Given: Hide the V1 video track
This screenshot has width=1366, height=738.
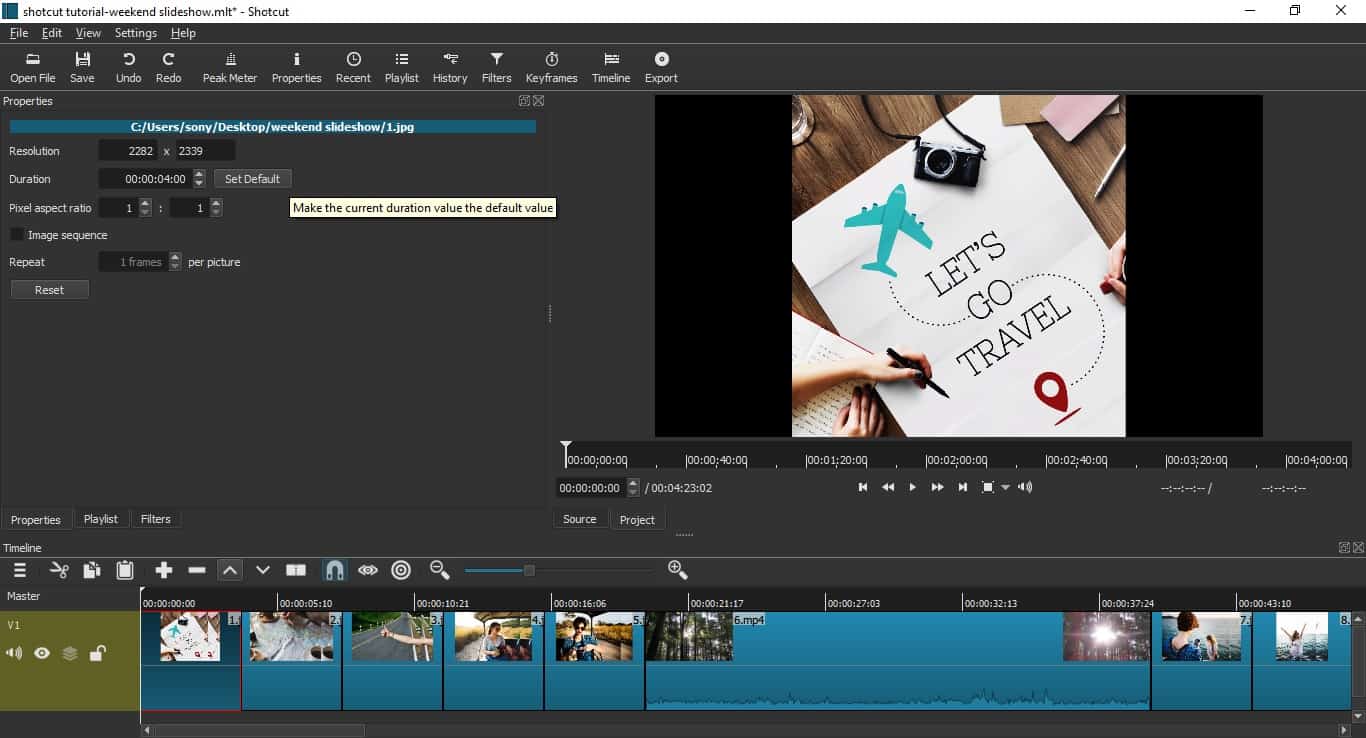Looking at the screenshot, I should (x=41, y=652).
